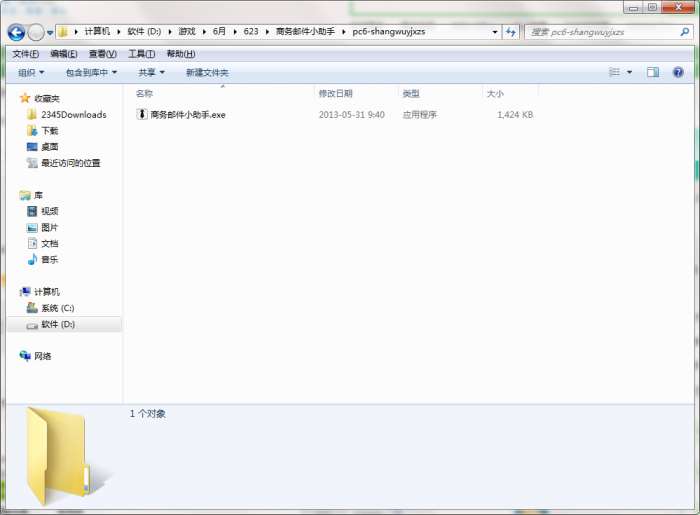Click the 图片 library icon

(x=32, y=228)
